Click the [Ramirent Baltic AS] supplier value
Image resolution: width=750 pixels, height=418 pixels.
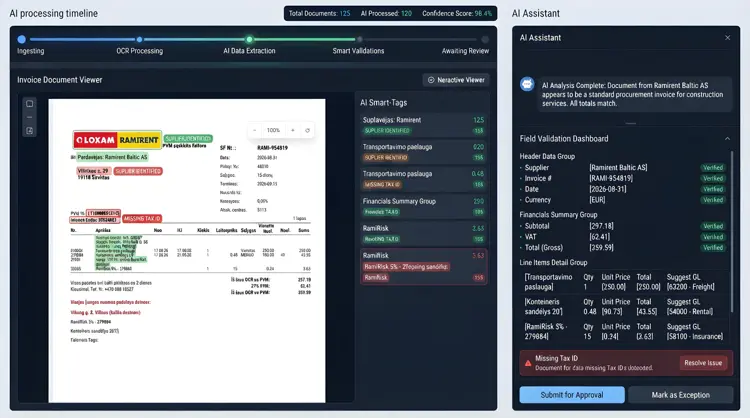(618, 167)
